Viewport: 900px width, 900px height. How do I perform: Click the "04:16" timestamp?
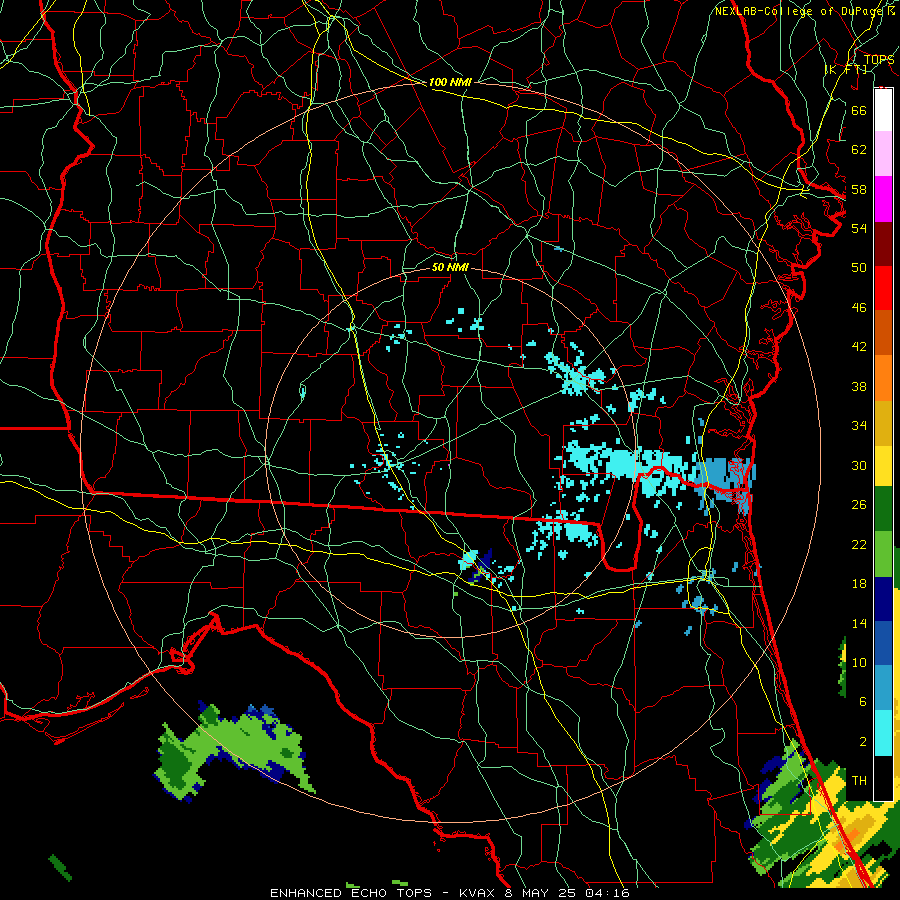607,893
